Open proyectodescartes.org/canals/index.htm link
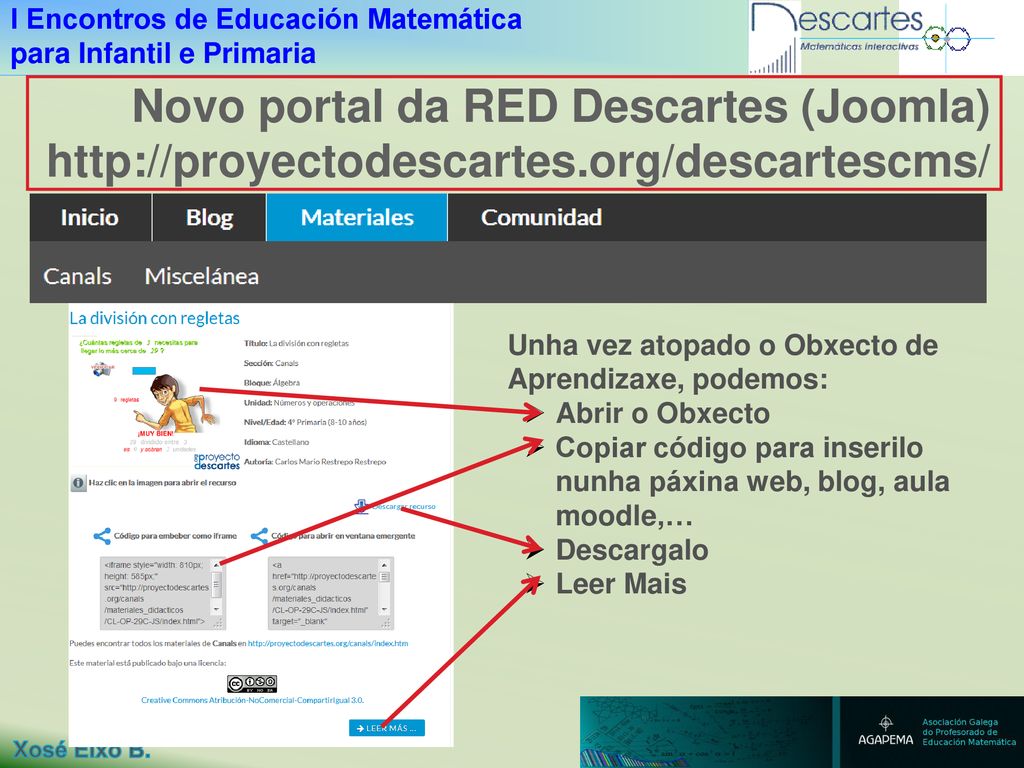 328,643
